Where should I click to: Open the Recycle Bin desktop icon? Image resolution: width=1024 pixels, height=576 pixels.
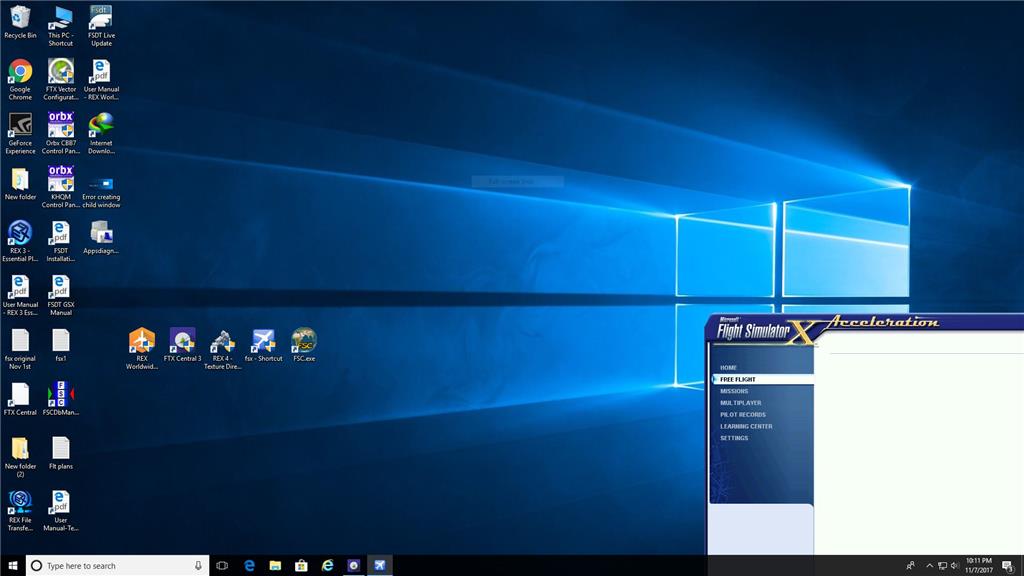[20, 22]
